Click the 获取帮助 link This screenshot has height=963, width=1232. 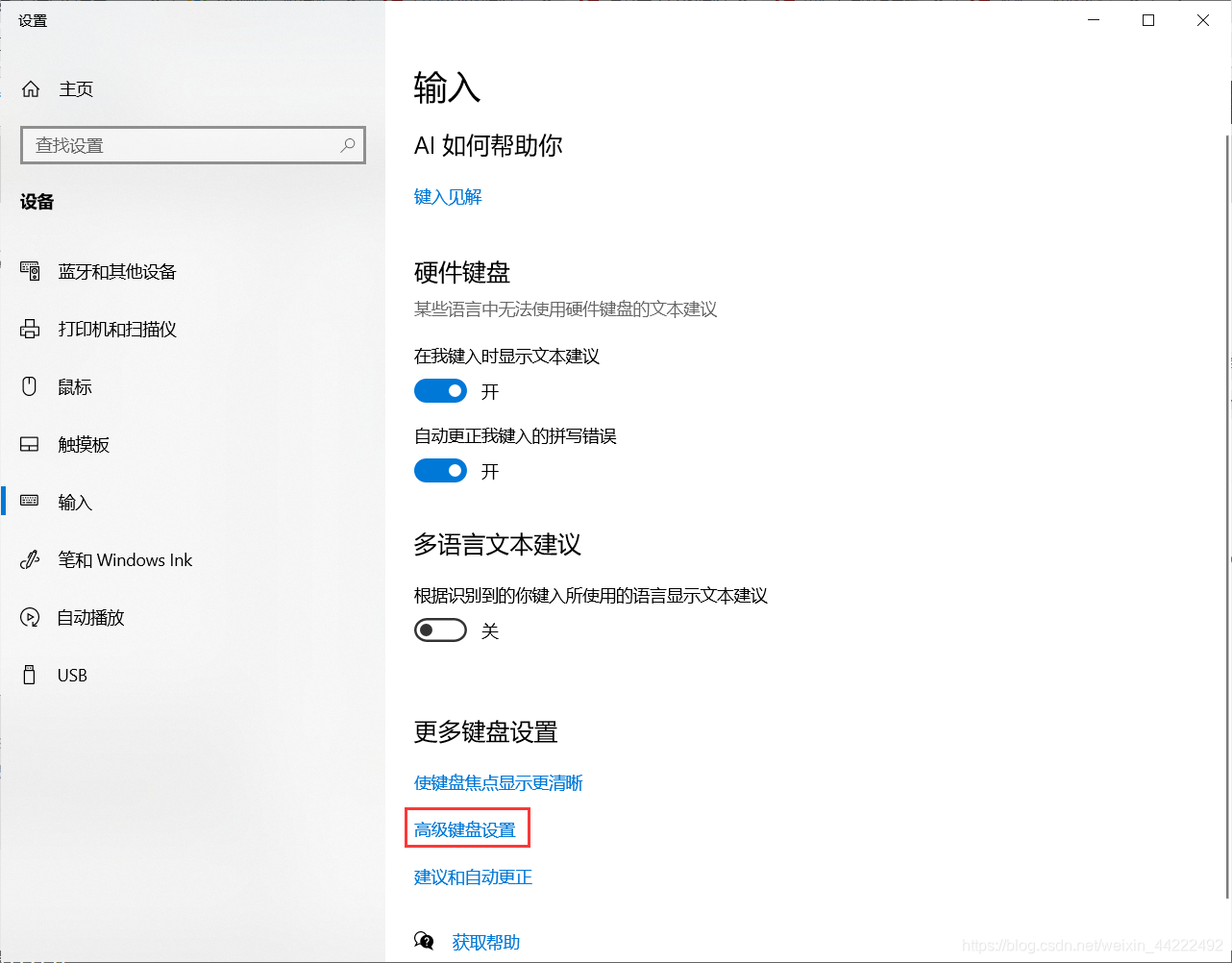click(x=486, y=943)
